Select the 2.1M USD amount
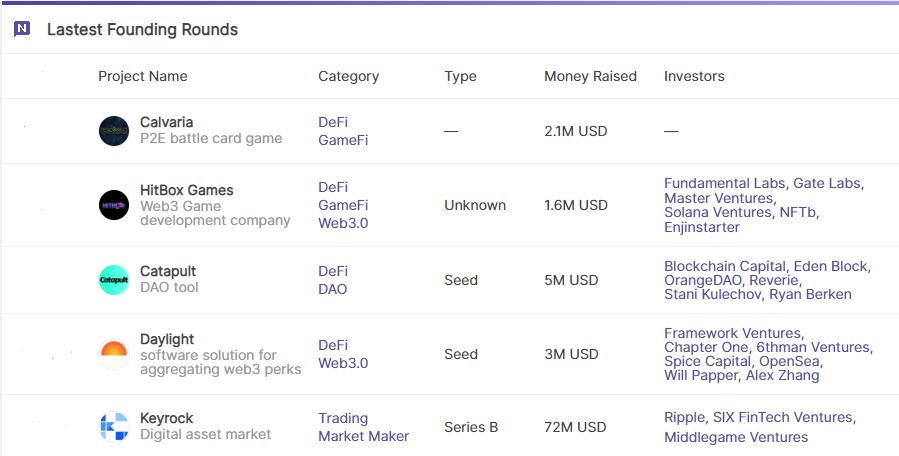 pyautogui.click(x=576, y=131)
